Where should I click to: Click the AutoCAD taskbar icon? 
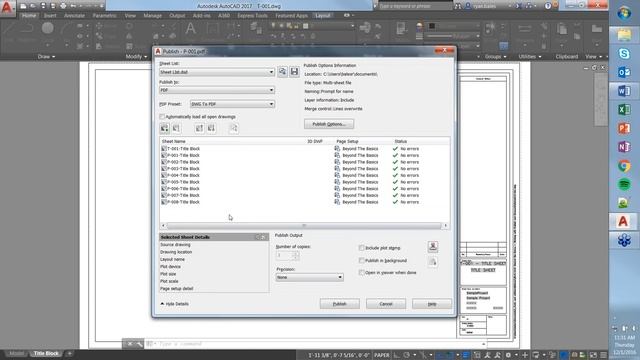coord(623,221)
